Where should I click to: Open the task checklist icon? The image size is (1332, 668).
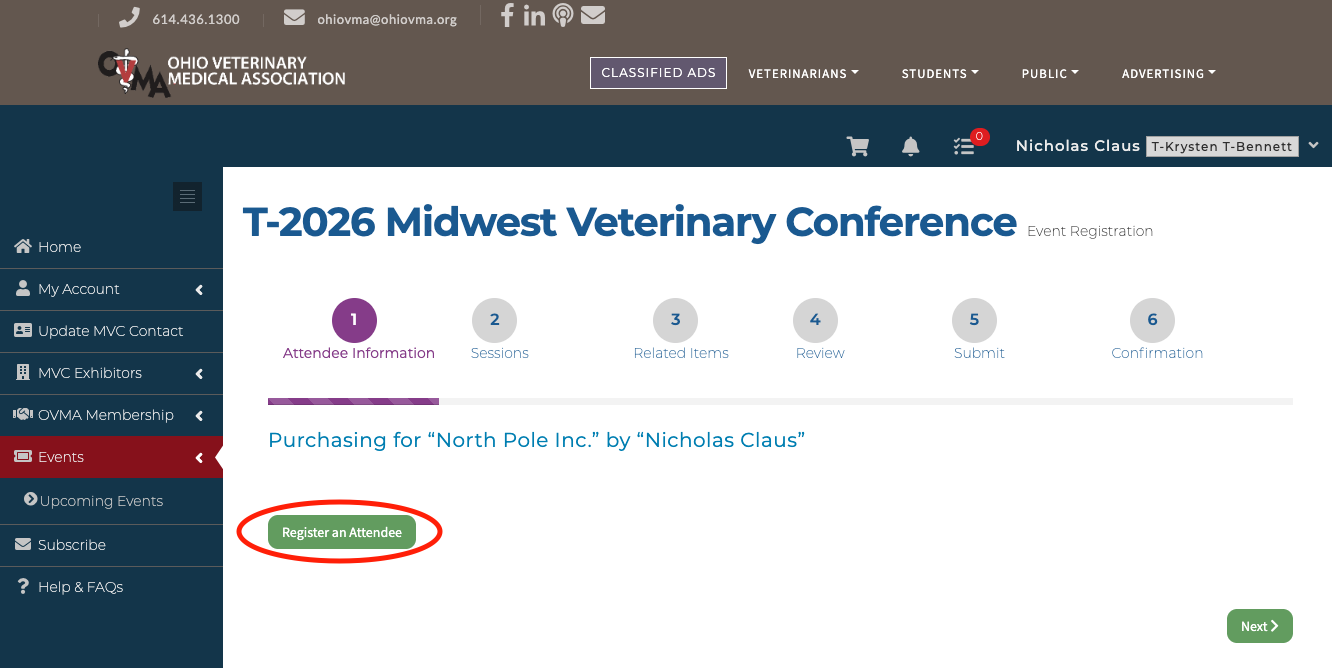point(964,147)
